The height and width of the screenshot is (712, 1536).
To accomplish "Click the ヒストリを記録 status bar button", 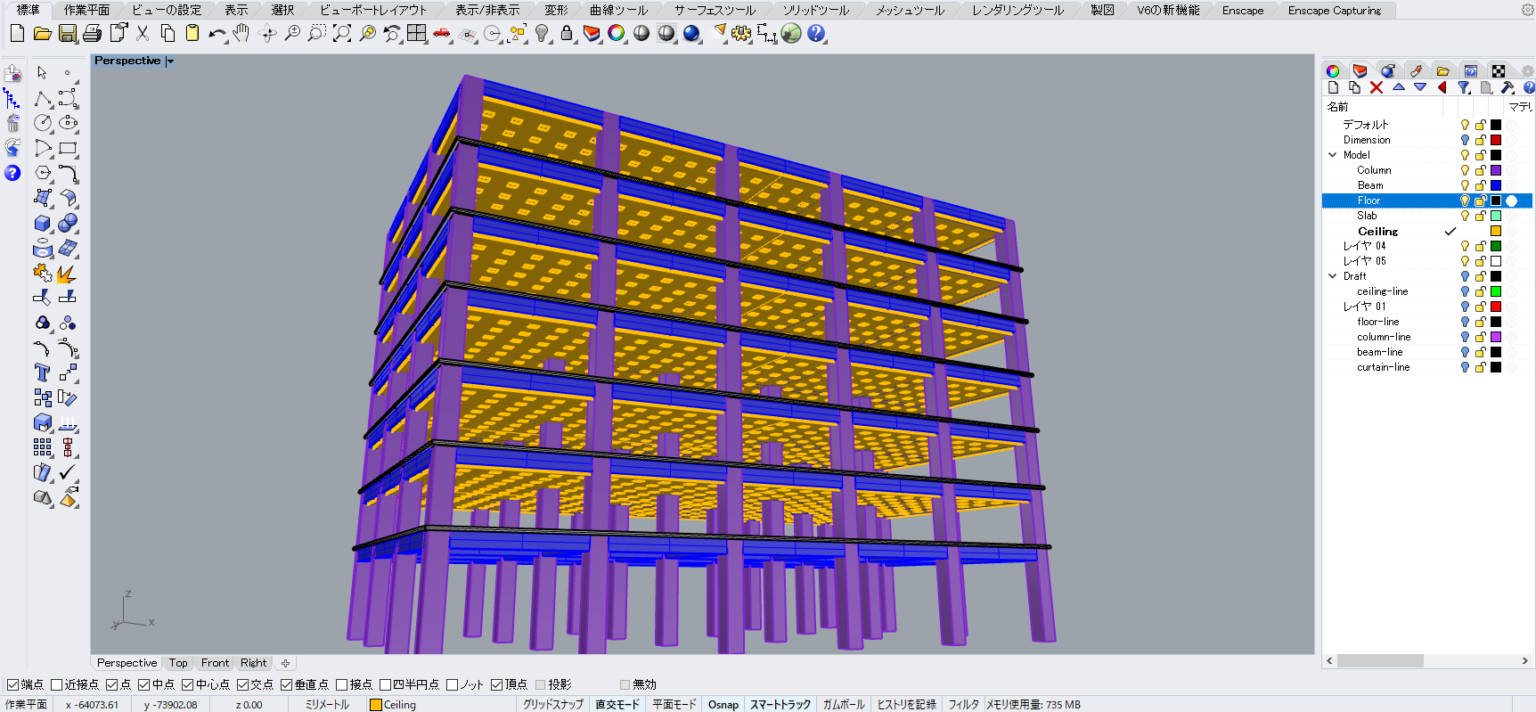I will 906,705.
